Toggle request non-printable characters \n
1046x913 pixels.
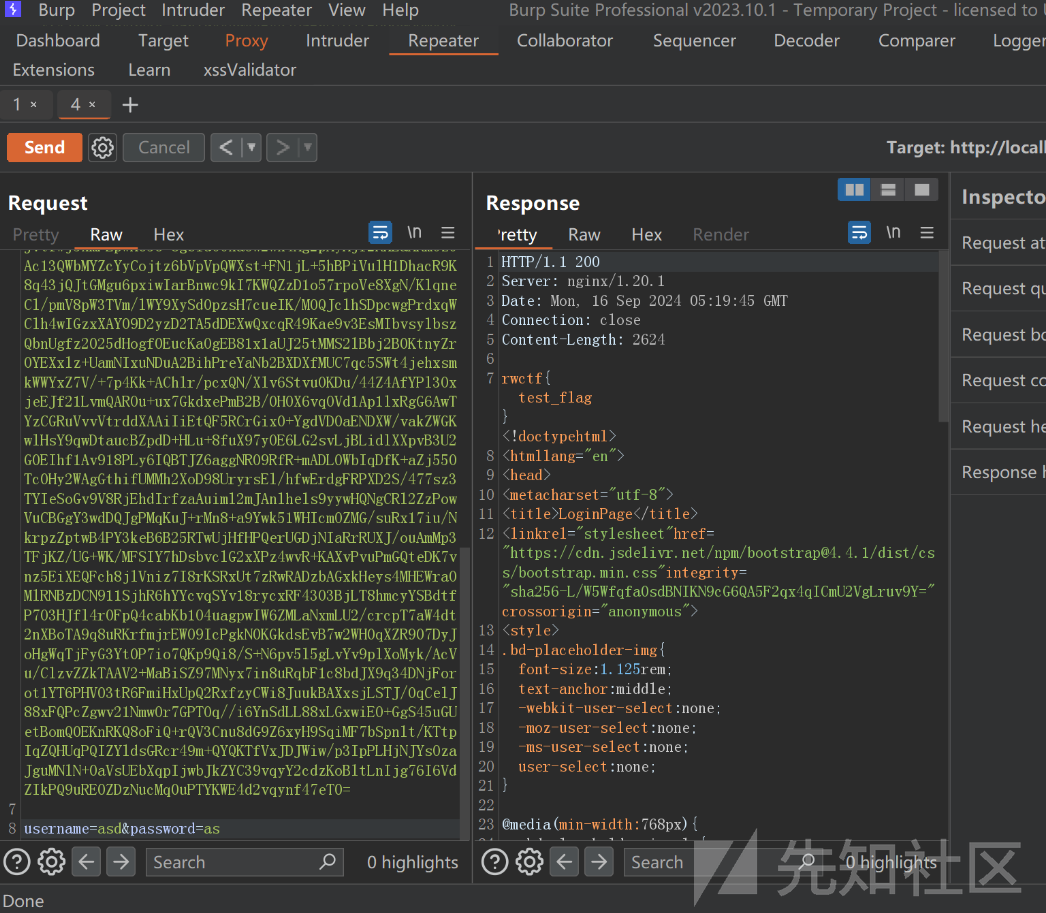414,232
